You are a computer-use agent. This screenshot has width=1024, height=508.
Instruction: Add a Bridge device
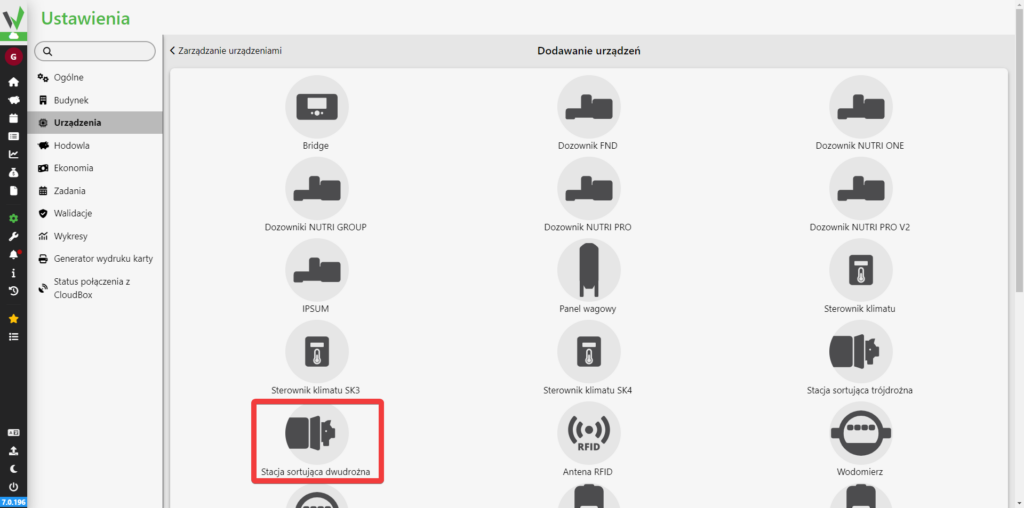(317, 114)
